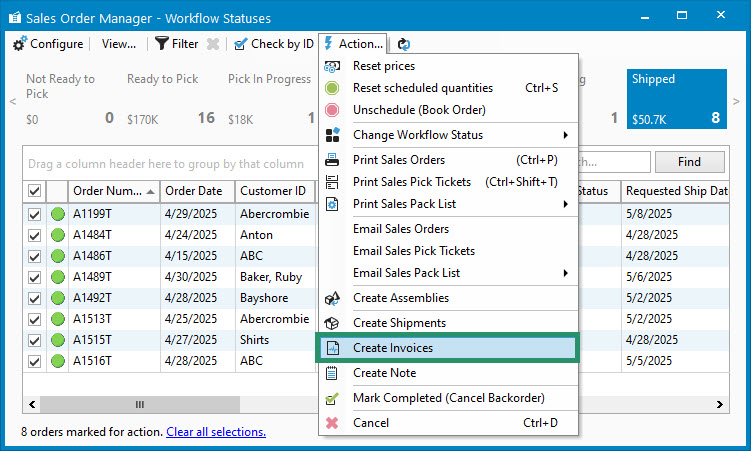The width and height of the screenshot is (751, 451).
Task: Click the Find button
Action: point(689,162)
